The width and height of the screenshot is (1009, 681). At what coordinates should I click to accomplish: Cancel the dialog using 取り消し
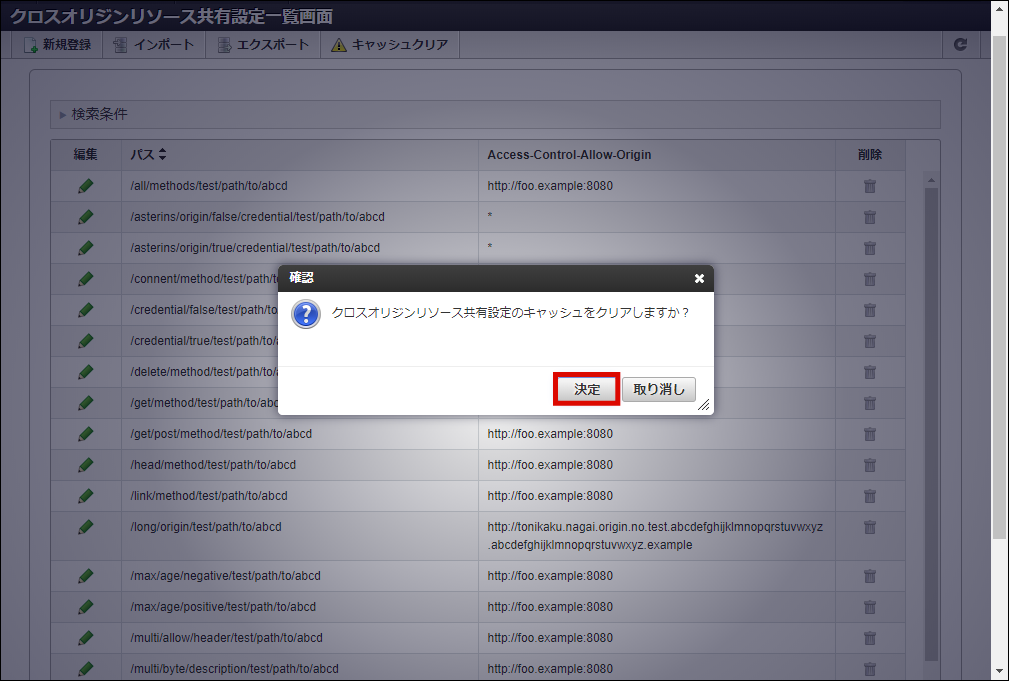(x=658, y=390)
